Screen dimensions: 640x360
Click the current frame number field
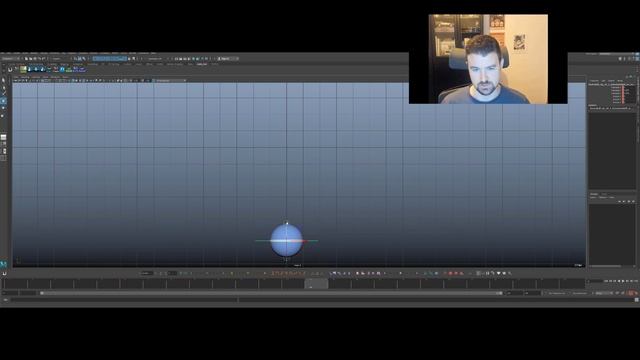596,281
